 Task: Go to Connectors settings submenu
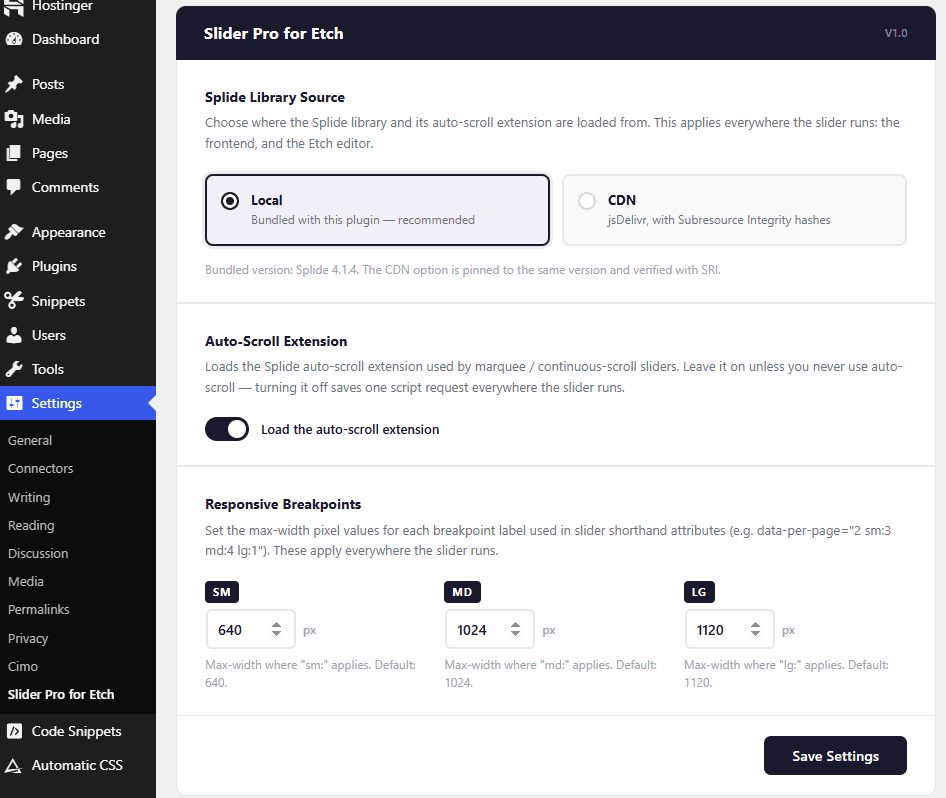(x=40, y=469)
